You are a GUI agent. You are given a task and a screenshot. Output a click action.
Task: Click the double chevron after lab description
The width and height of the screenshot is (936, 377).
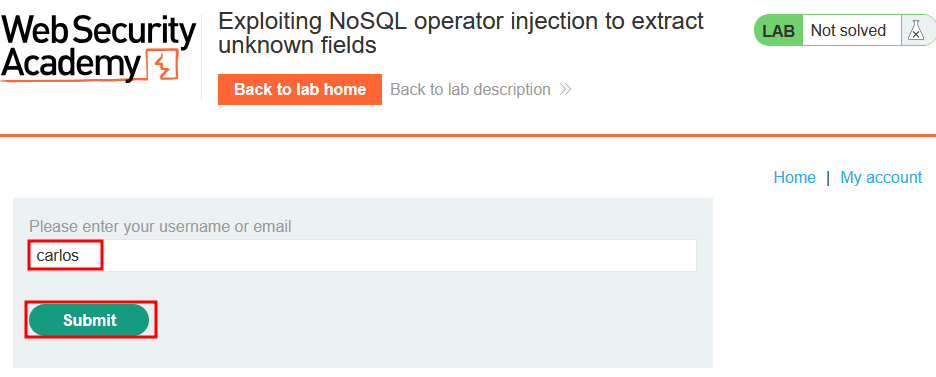565,89
